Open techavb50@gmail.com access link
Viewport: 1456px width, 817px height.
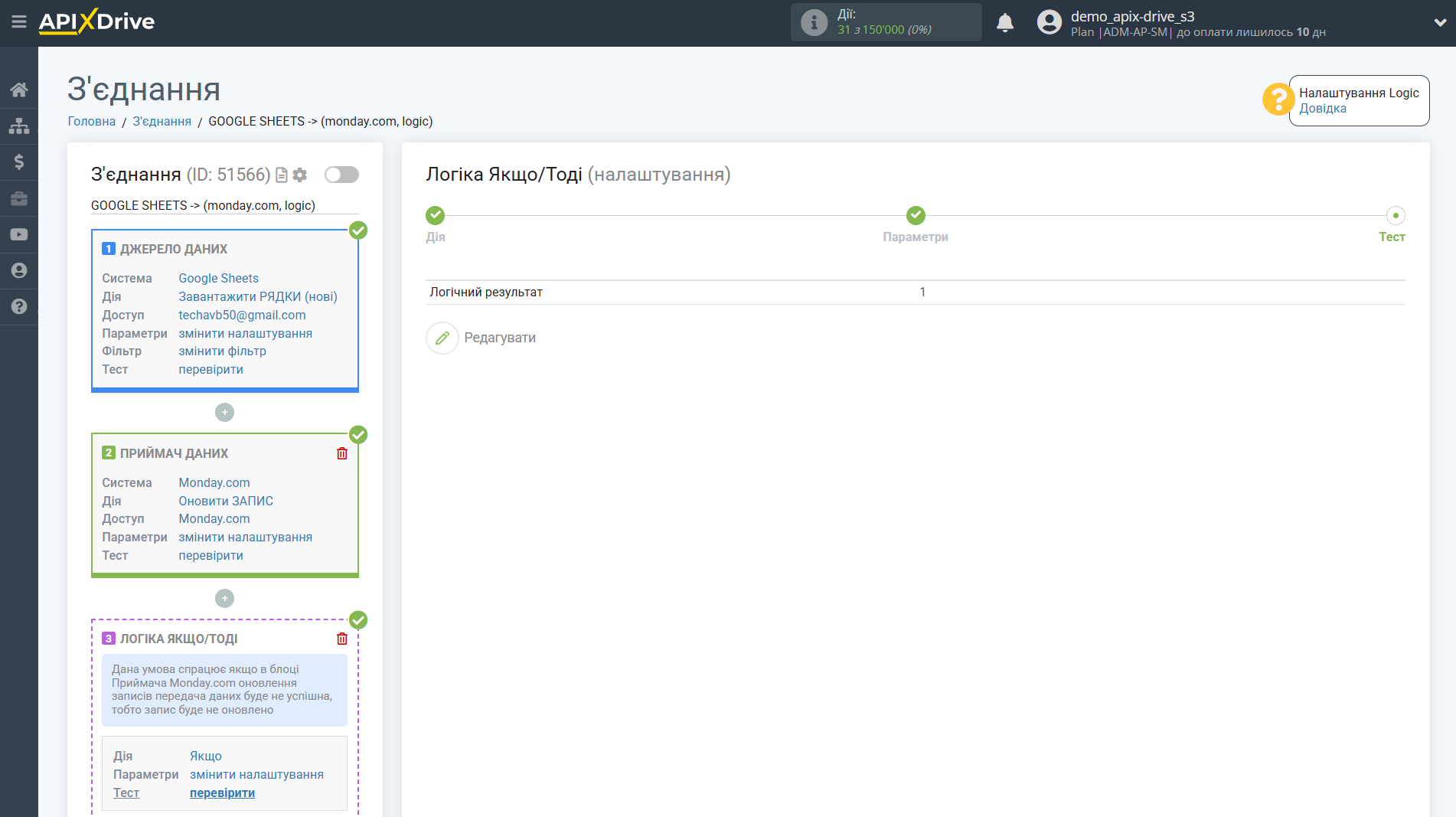pyautogui.click(x=242, y=315)
